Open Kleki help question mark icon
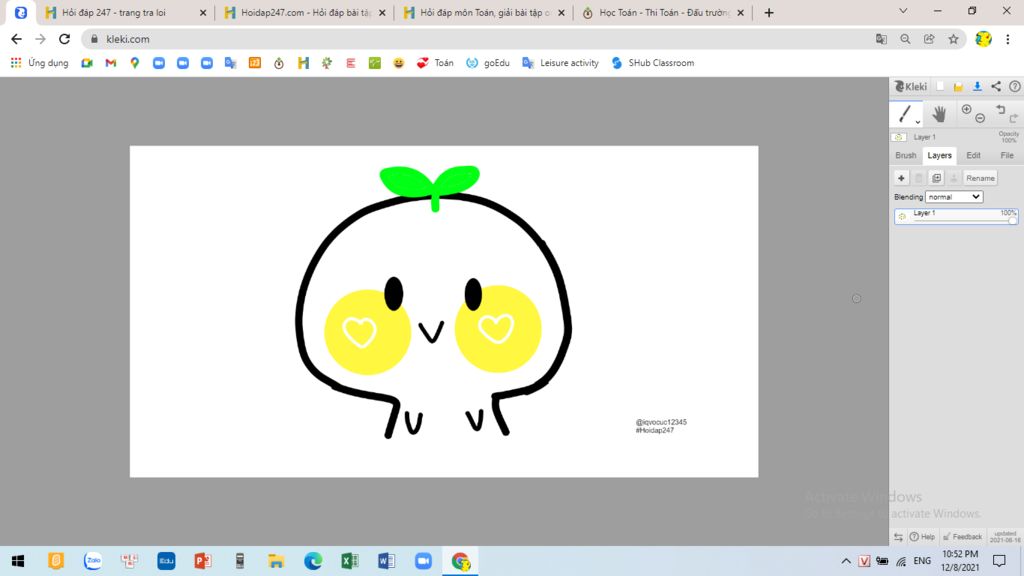The width and height of the screenshot is (1024, 576). (1015, 86)
